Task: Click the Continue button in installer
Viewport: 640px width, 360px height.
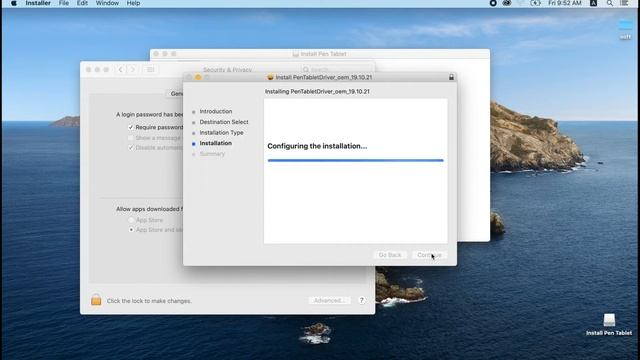Action: [x=429, y=255]
